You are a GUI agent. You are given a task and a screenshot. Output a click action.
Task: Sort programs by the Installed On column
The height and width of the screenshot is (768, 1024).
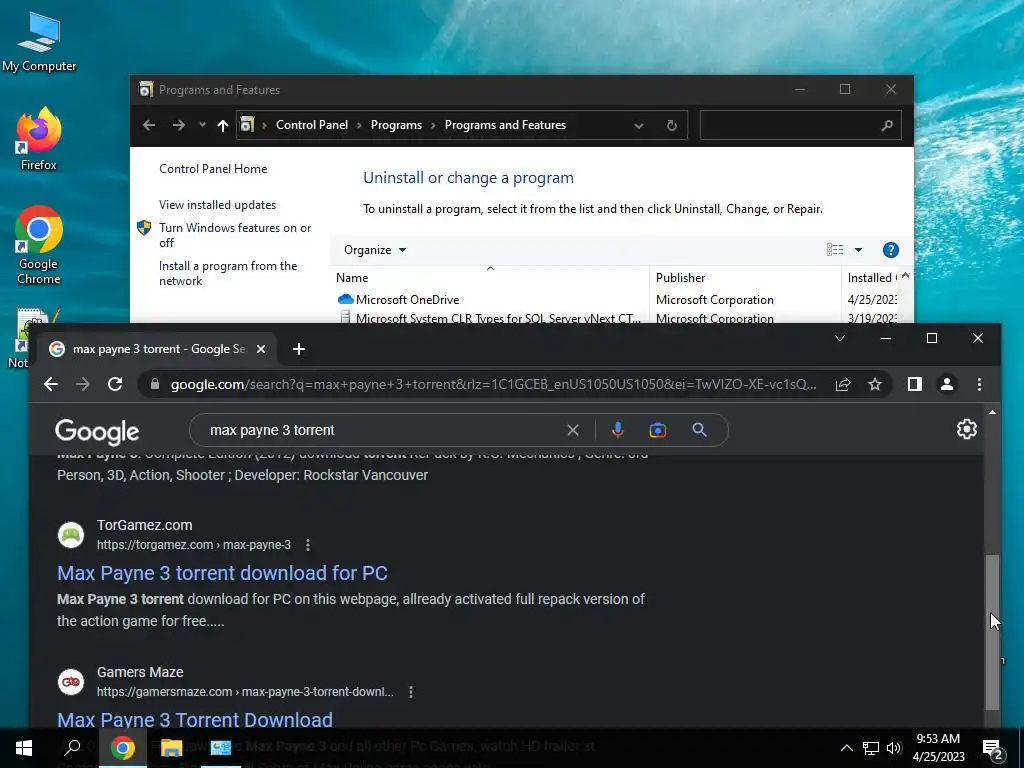click(x=871, y=278)
